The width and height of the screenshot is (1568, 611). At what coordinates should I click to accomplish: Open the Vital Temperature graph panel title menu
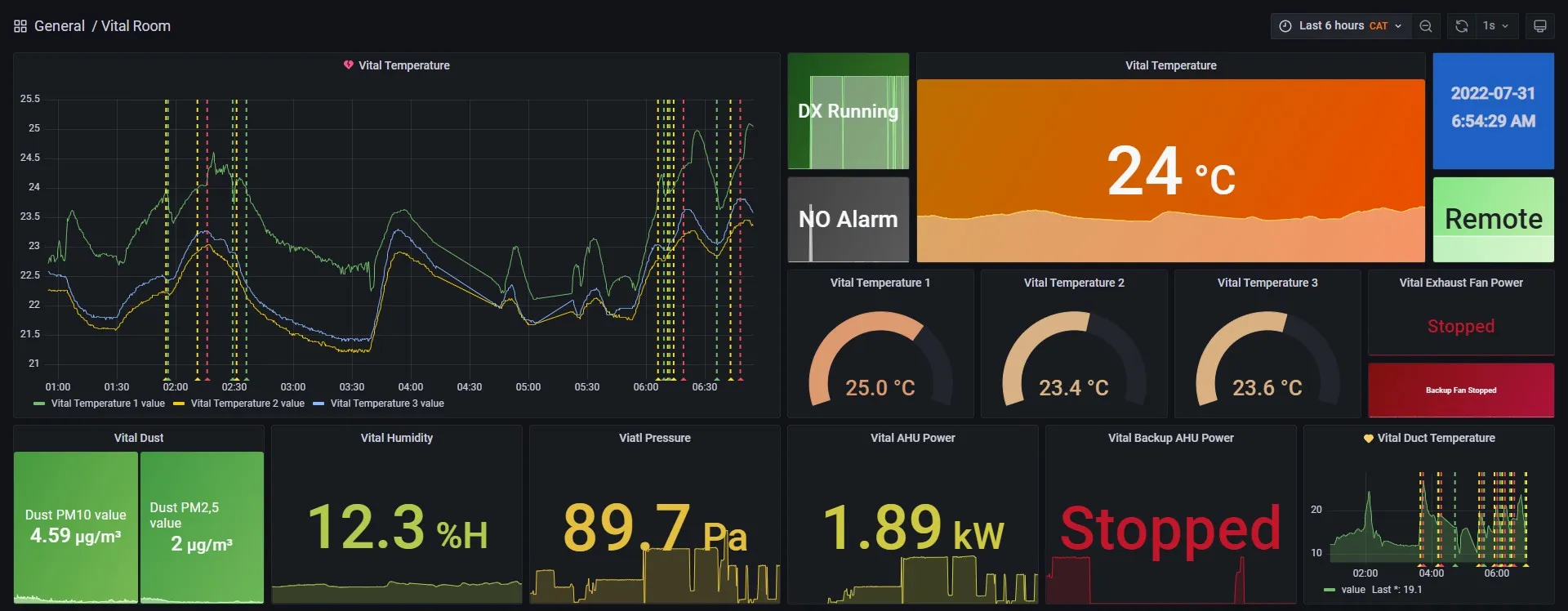tap(403, 65)
